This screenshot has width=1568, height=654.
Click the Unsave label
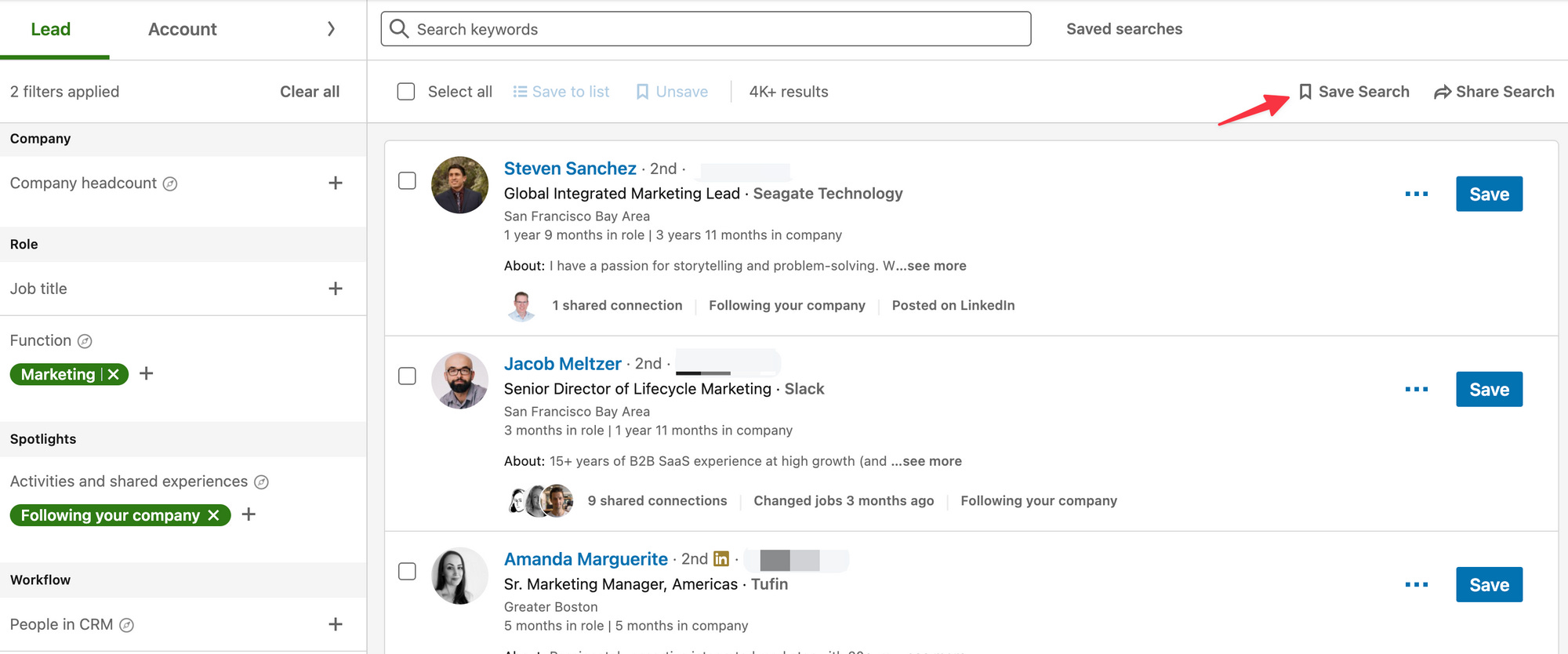(682, 92)
